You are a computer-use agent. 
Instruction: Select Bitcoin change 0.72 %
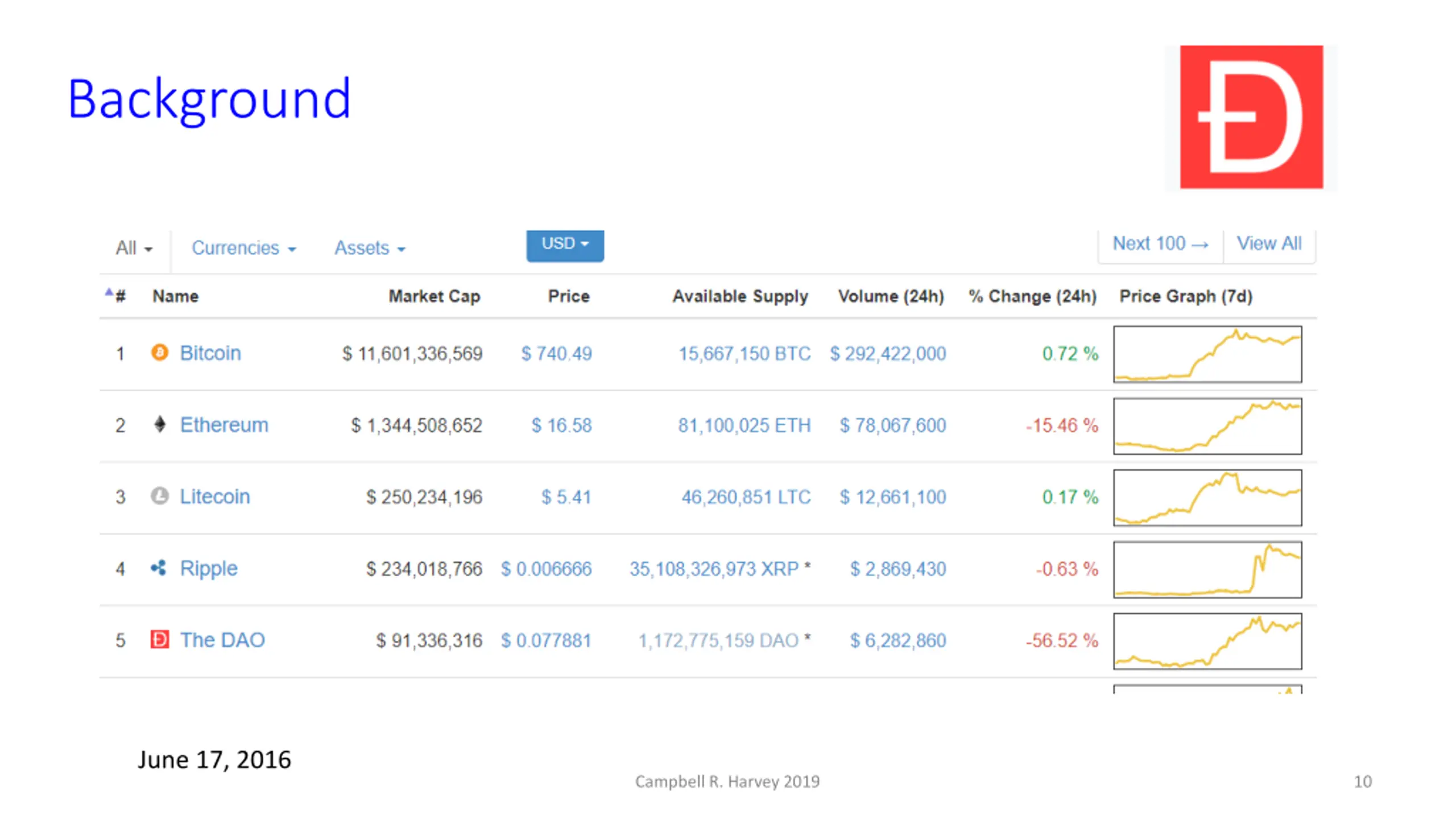click(1070, 354)
